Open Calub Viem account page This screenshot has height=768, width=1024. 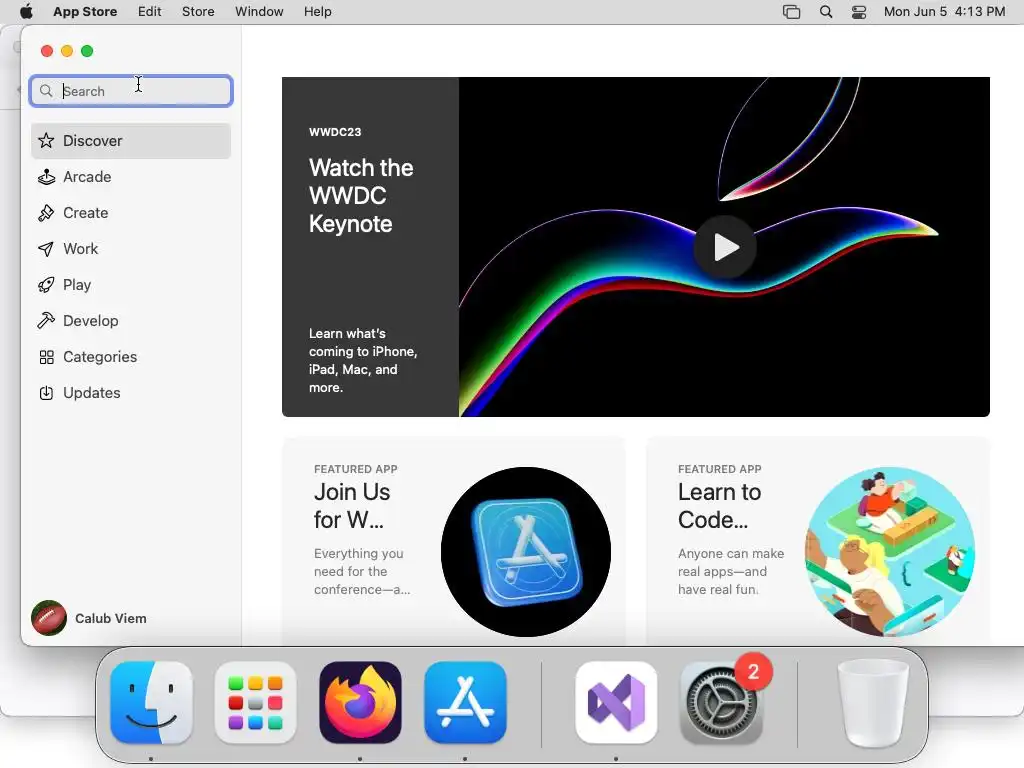[x=89, y=618]
